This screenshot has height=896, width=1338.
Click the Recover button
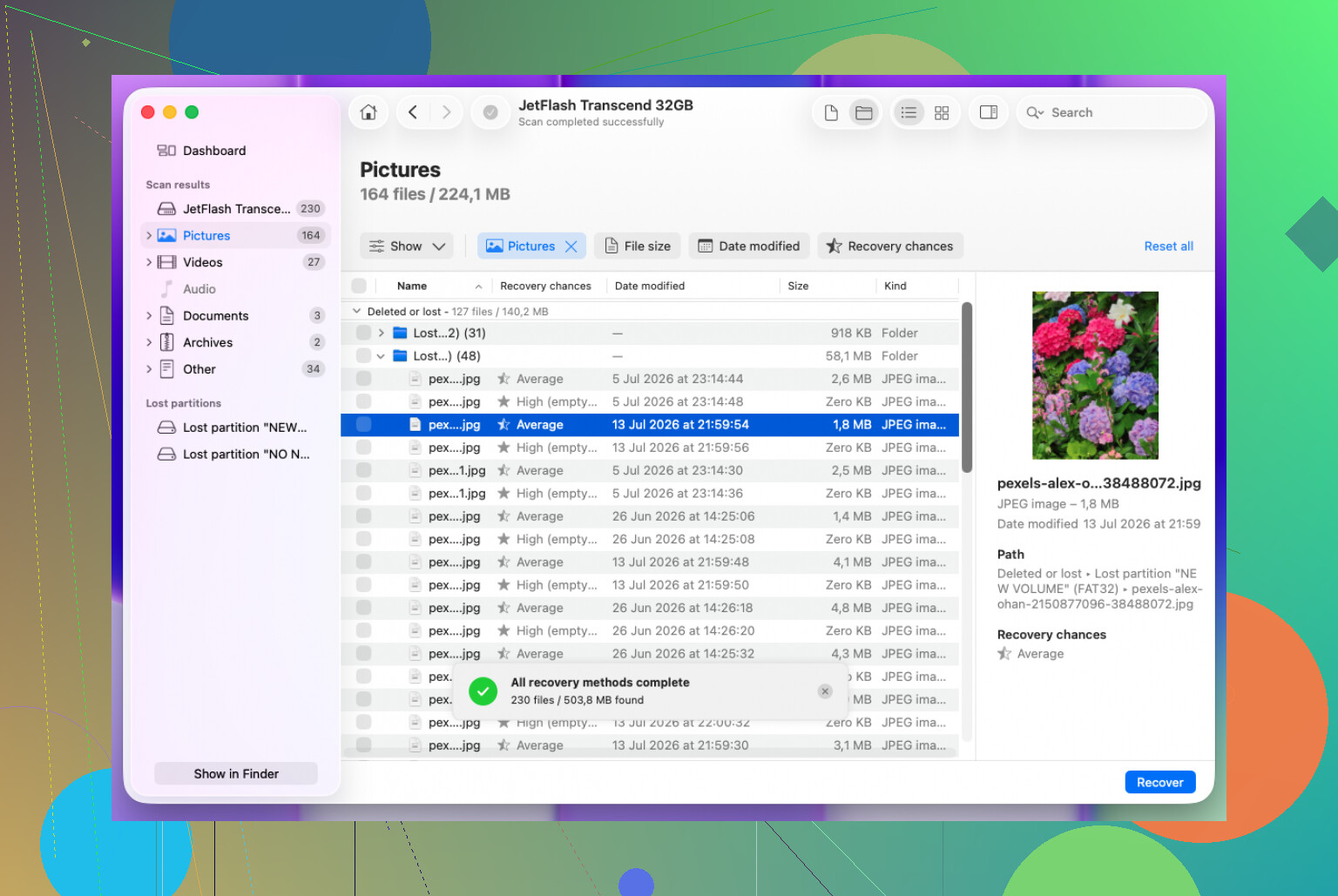click(x=1160, y=782)
